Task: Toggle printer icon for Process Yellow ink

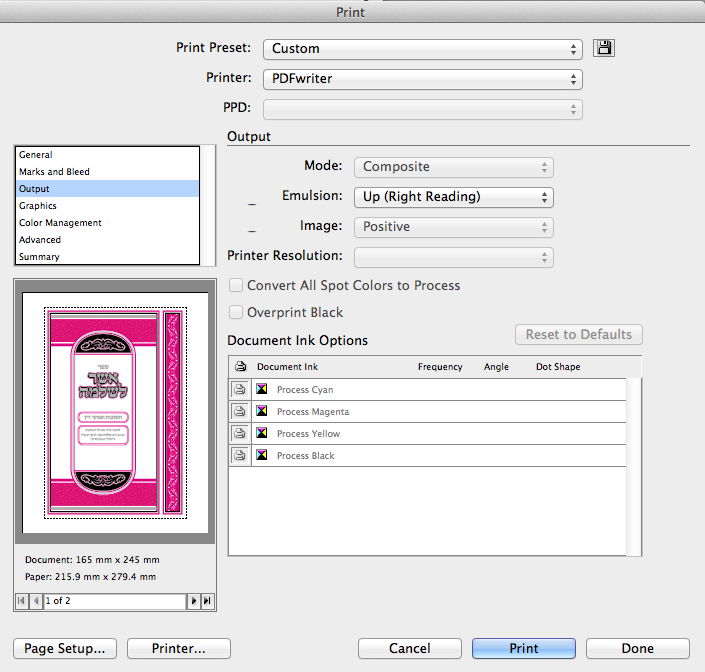Action: tap(240, 433)
